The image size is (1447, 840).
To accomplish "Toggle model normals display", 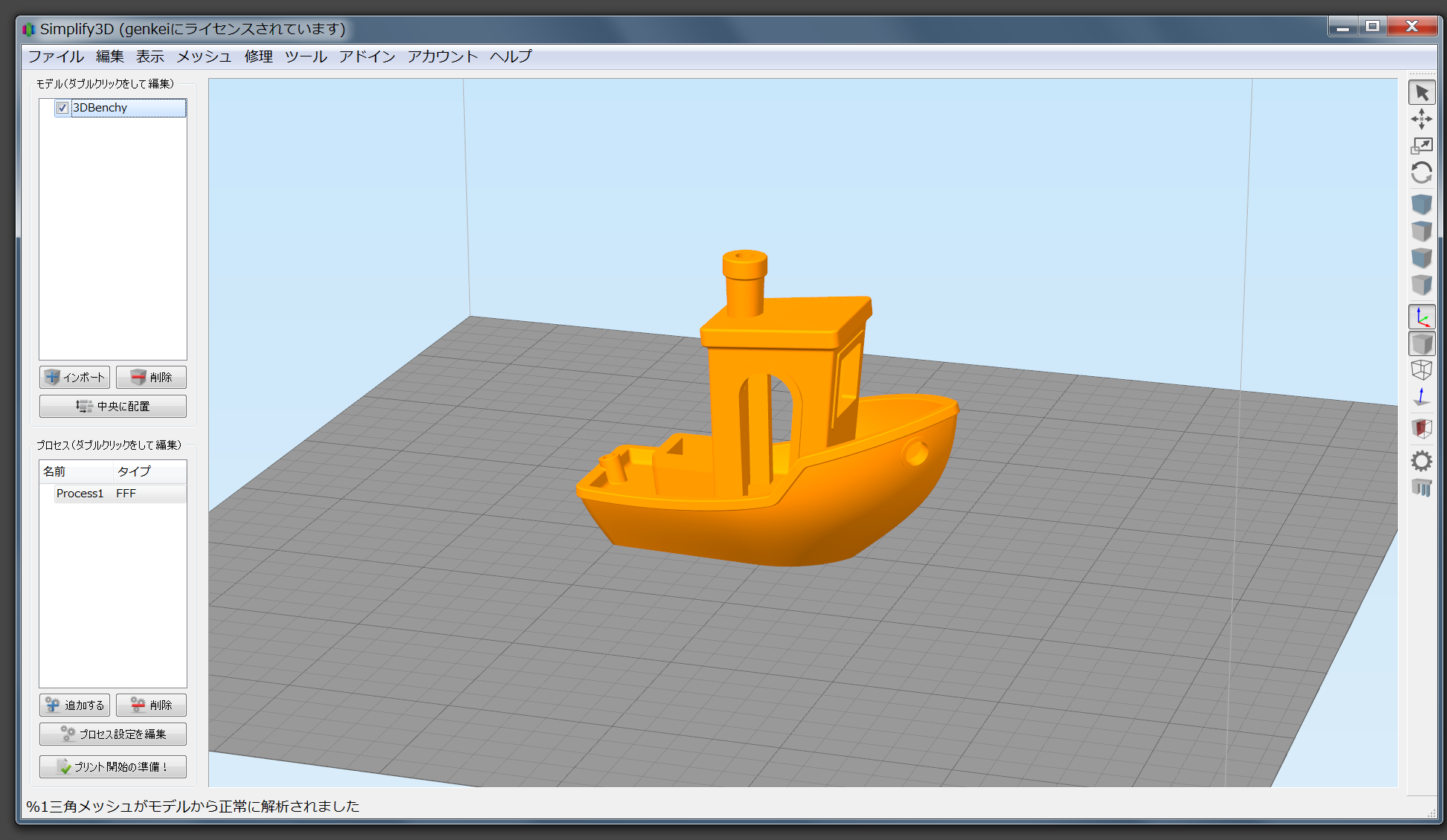I will tap(1422, 397).
